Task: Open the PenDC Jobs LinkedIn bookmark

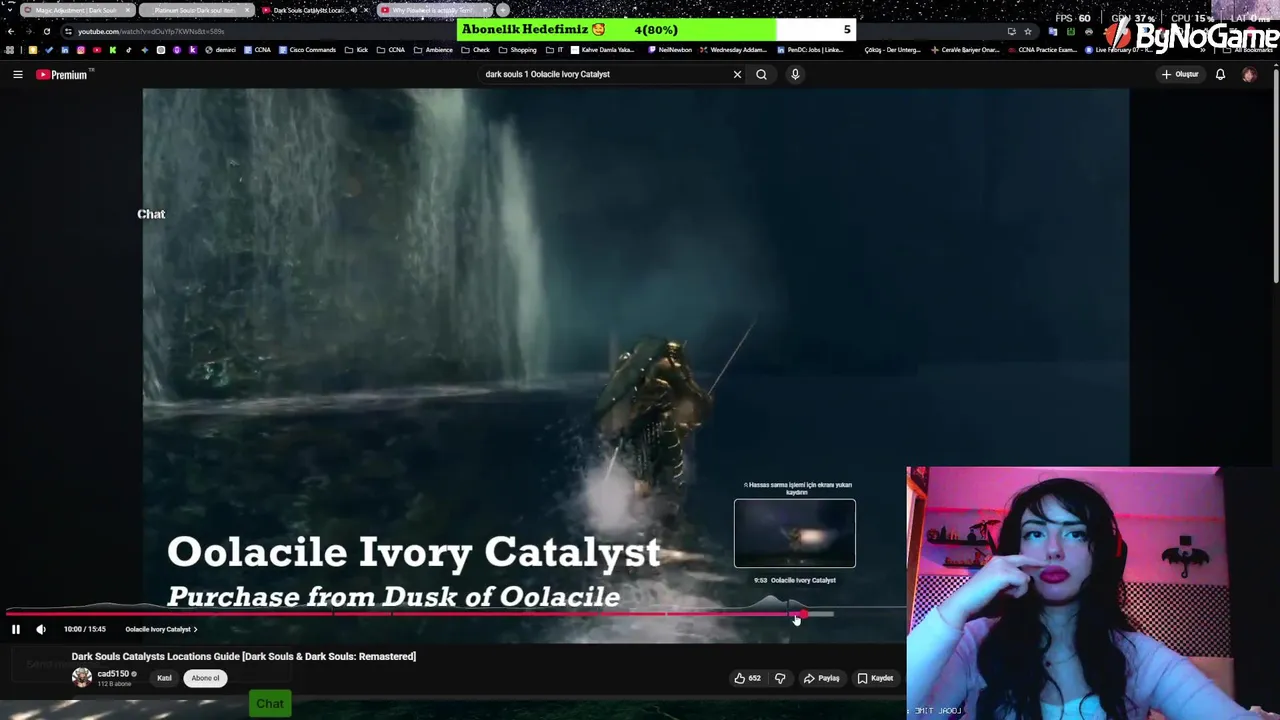Action: [810, 50]
